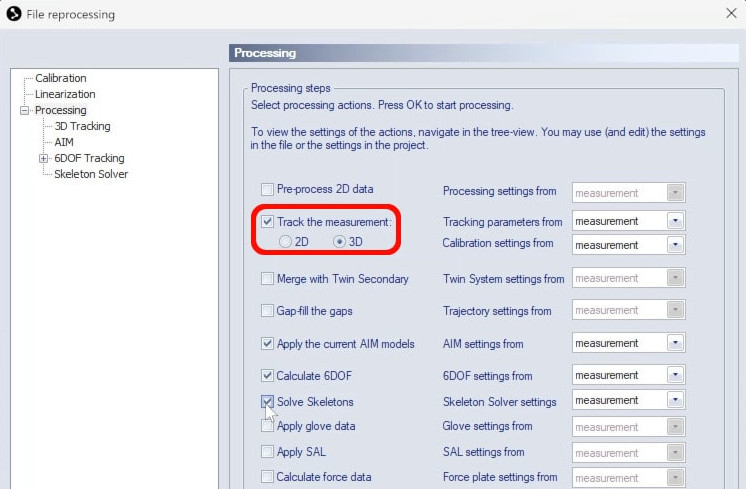This screenshot has height=489, width=746.
Task: Enable Merge with Twin Secondary
Action: tap(267, 279)
